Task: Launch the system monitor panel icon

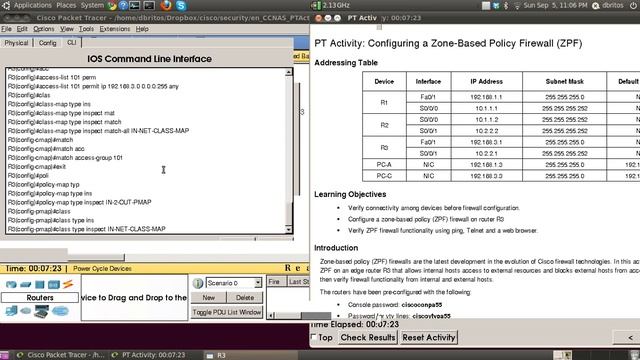Action: 135,6
